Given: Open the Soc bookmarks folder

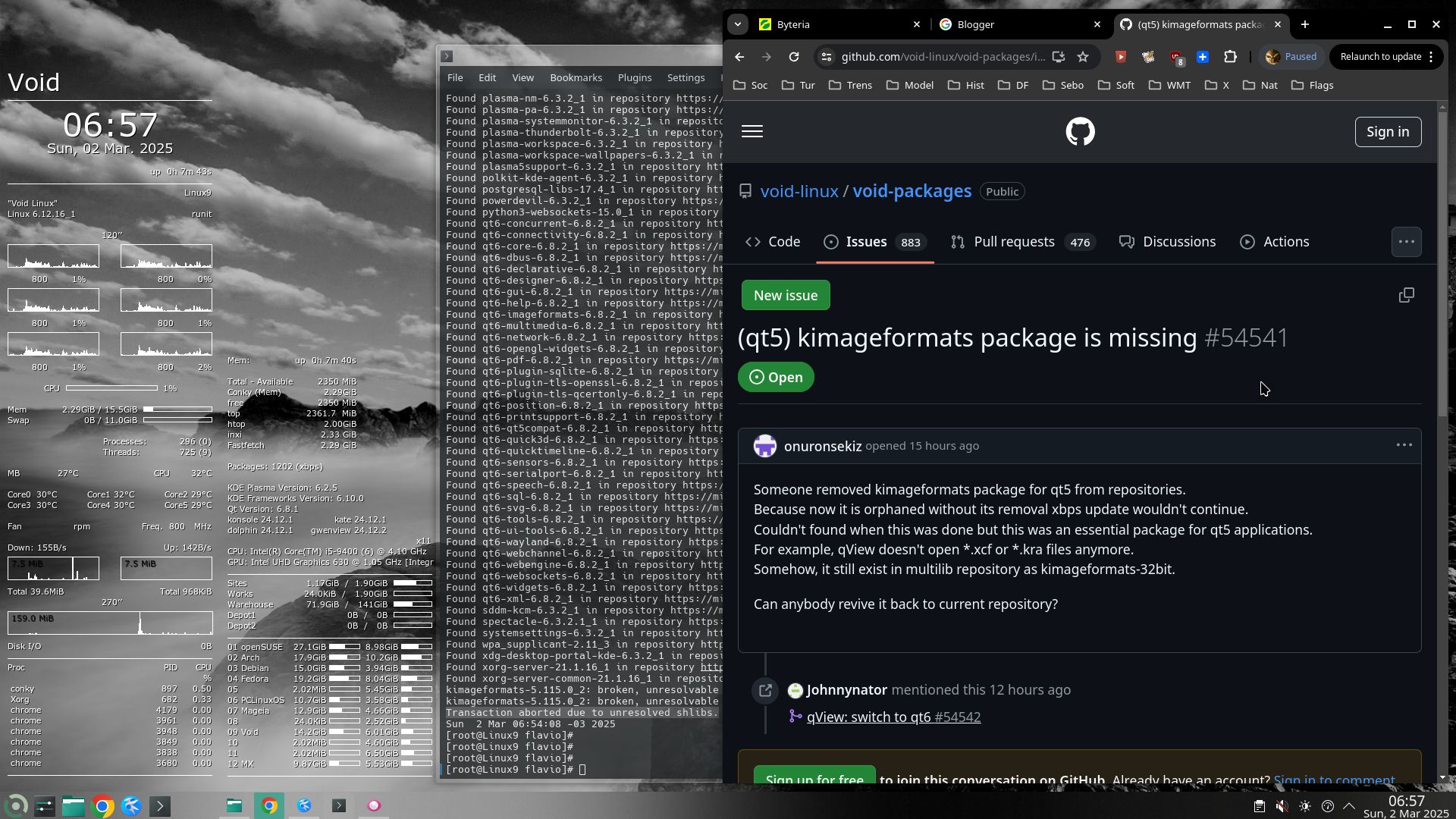Looking at the screenshot, I should [751, 85].
